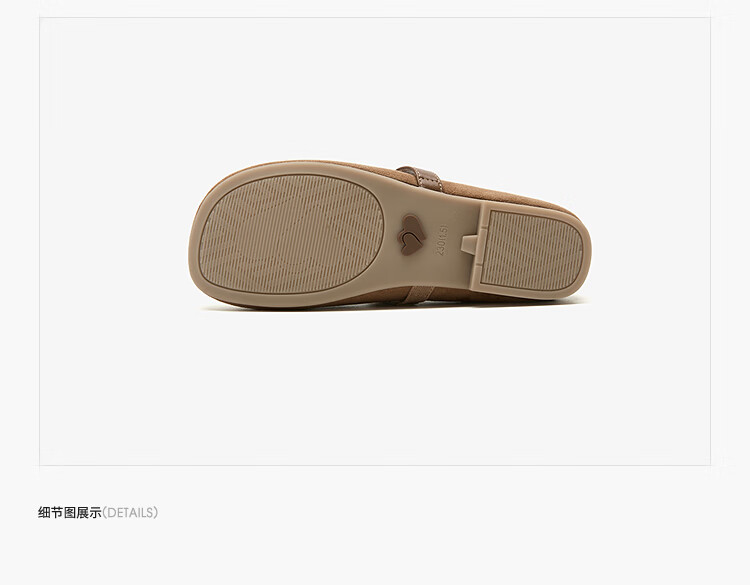750x585 pixels.
Task: Click the square notch on heel edge
Action: click(x=469, y=244)
